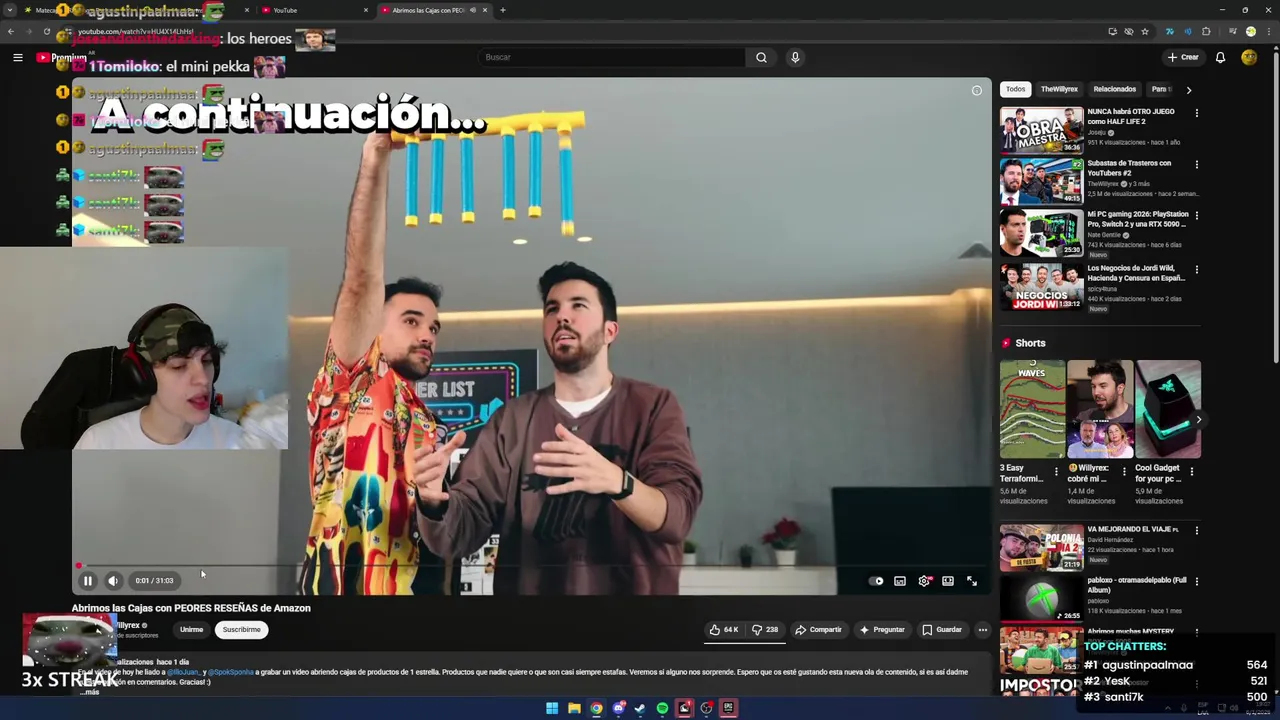Open Cool Gadget for your pc short
The image size is (1280, 720).
click(1168, 409)
